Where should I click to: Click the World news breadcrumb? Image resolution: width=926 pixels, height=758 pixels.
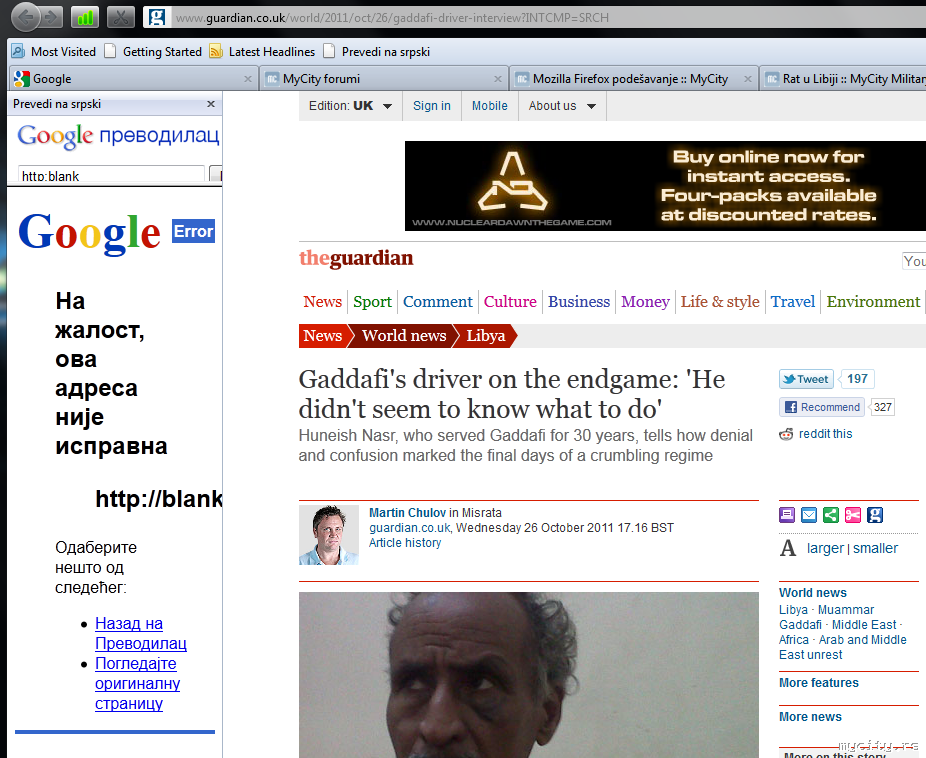click(404, 336)
